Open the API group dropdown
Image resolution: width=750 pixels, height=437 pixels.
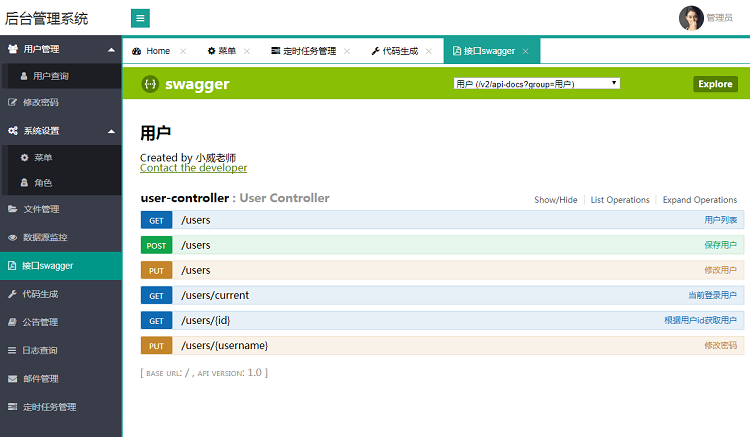coord(536,84)
